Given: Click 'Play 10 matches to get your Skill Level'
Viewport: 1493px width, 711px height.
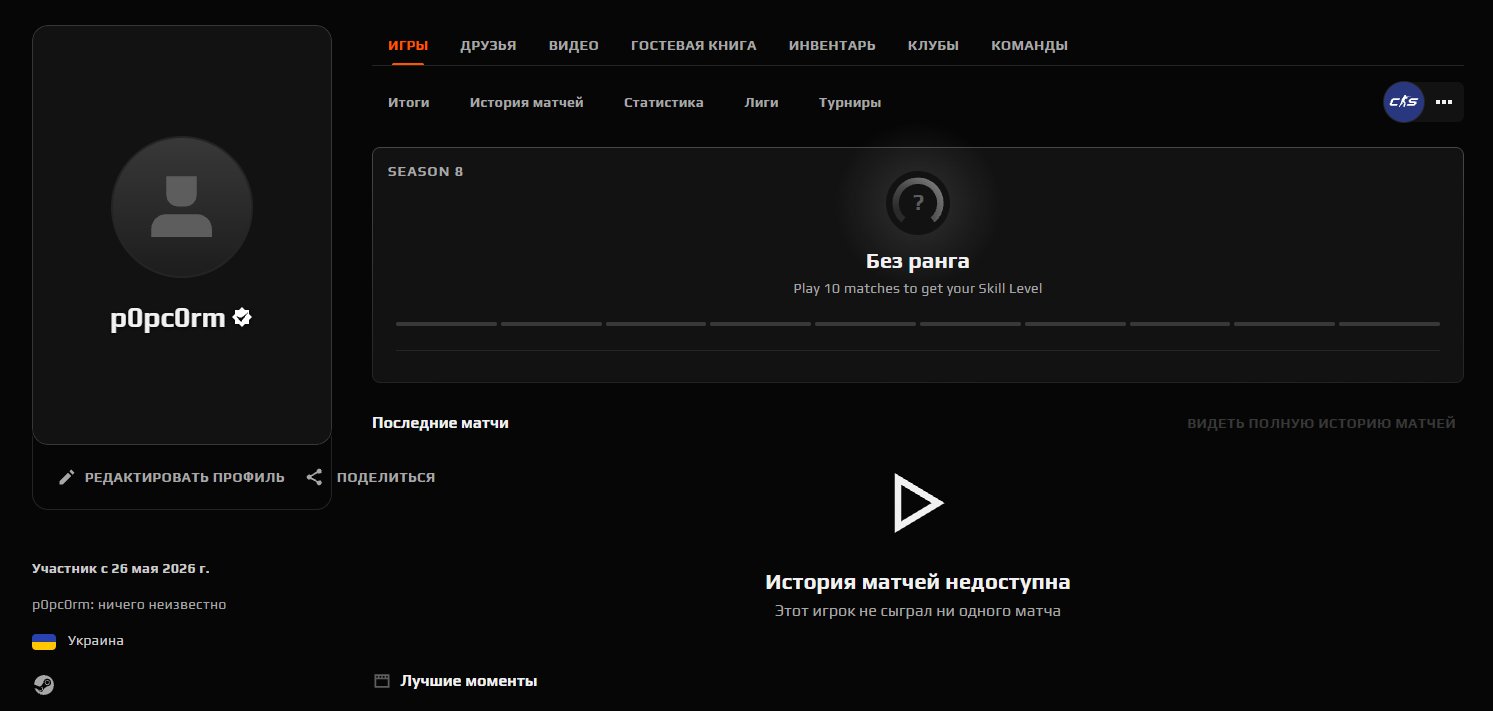Looking at the screenshot, I should (x=918, y=288).
